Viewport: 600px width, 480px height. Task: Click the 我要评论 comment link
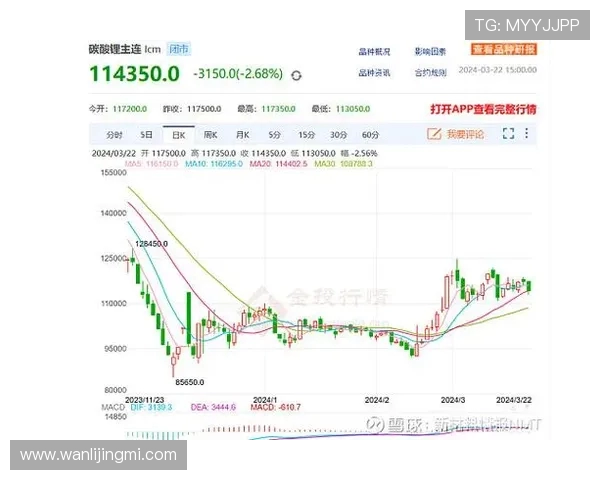(x=465, y=134)
